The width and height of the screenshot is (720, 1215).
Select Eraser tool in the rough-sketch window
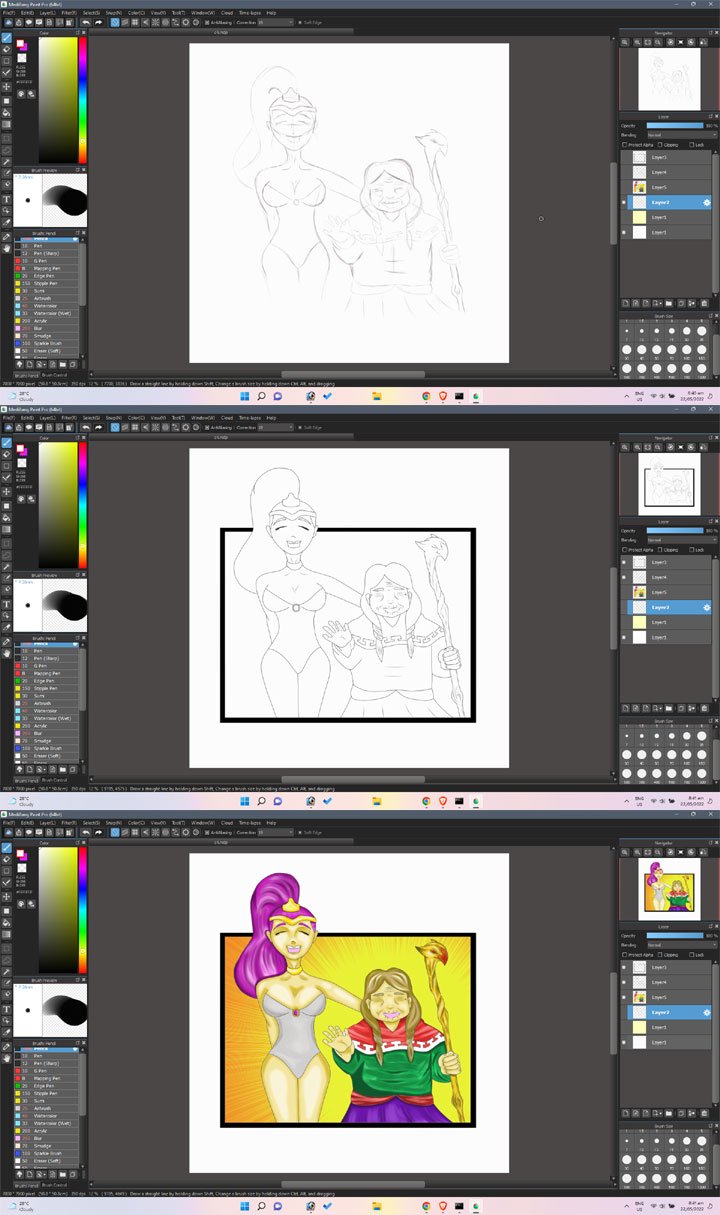click(x=7, y=49)
